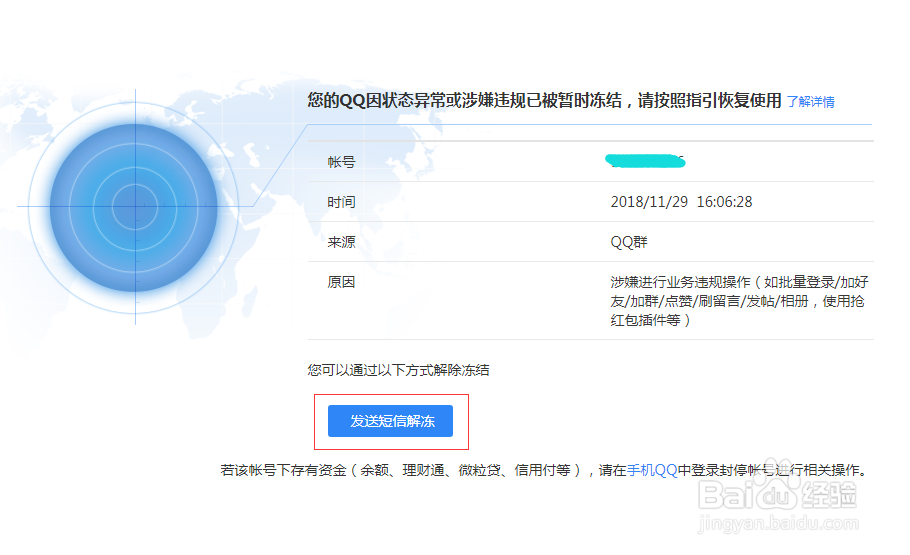Click the 来源 value QQ群

(629, 242)
